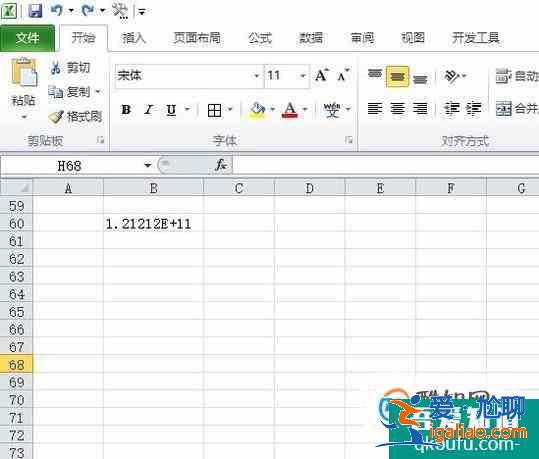Image resolution: width=539 pixels, height=459 pixels.
Task: Open the green 文件 menu button
Action: coord(28,38)
